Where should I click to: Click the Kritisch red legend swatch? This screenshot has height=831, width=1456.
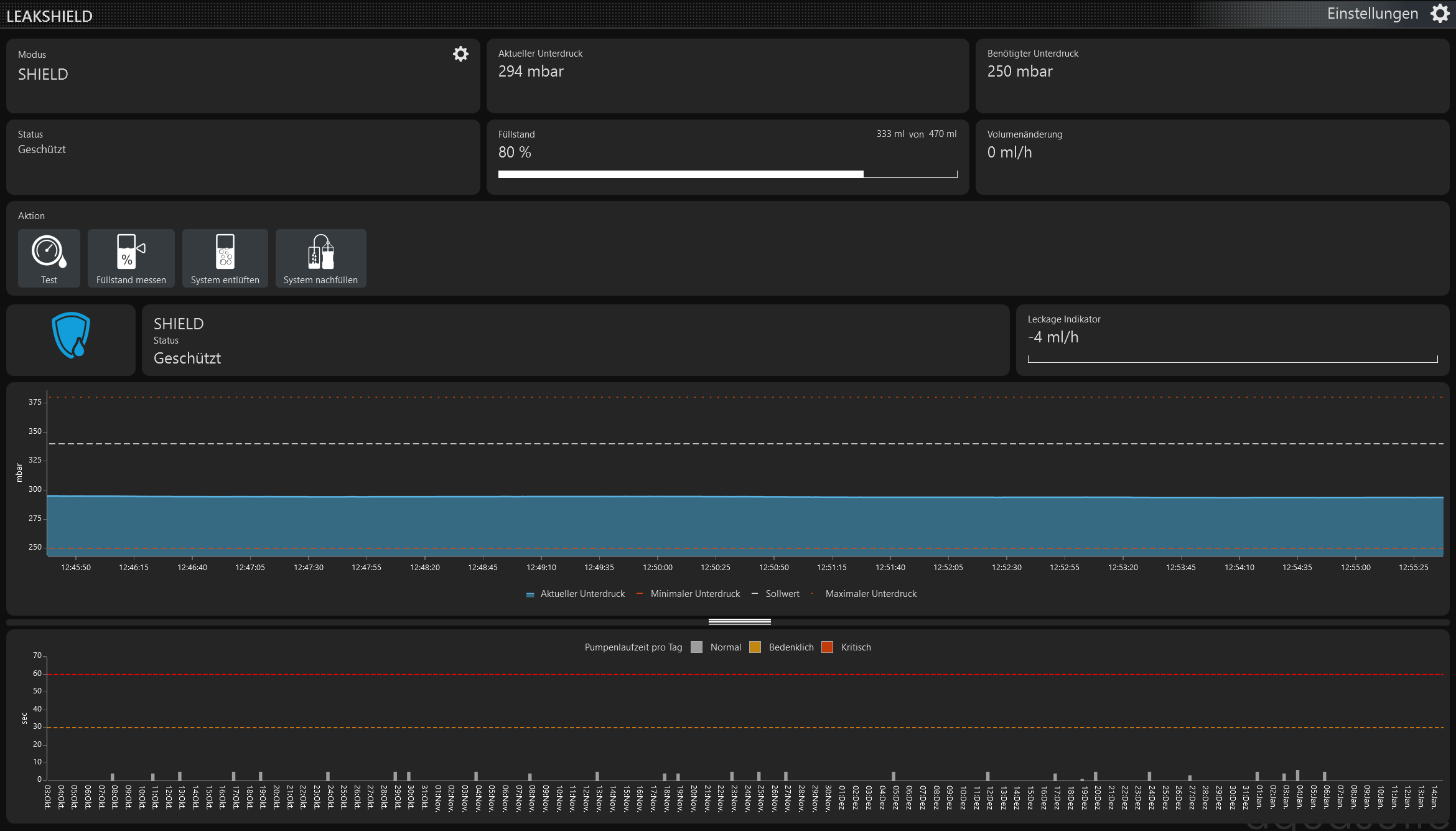click(x=828, y=647)
